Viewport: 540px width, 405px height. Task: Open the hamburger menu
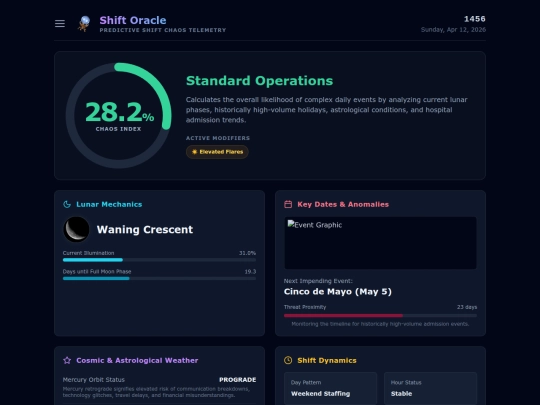click(x=60, y=24)
